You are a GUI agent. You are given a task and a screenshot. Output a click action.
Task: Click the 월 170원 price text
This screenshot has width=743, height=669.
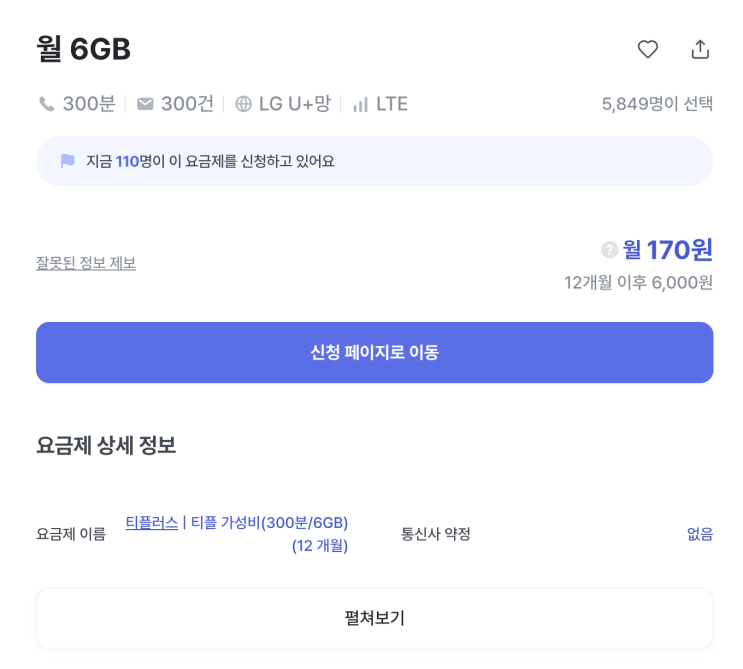[x=668, y=250]
